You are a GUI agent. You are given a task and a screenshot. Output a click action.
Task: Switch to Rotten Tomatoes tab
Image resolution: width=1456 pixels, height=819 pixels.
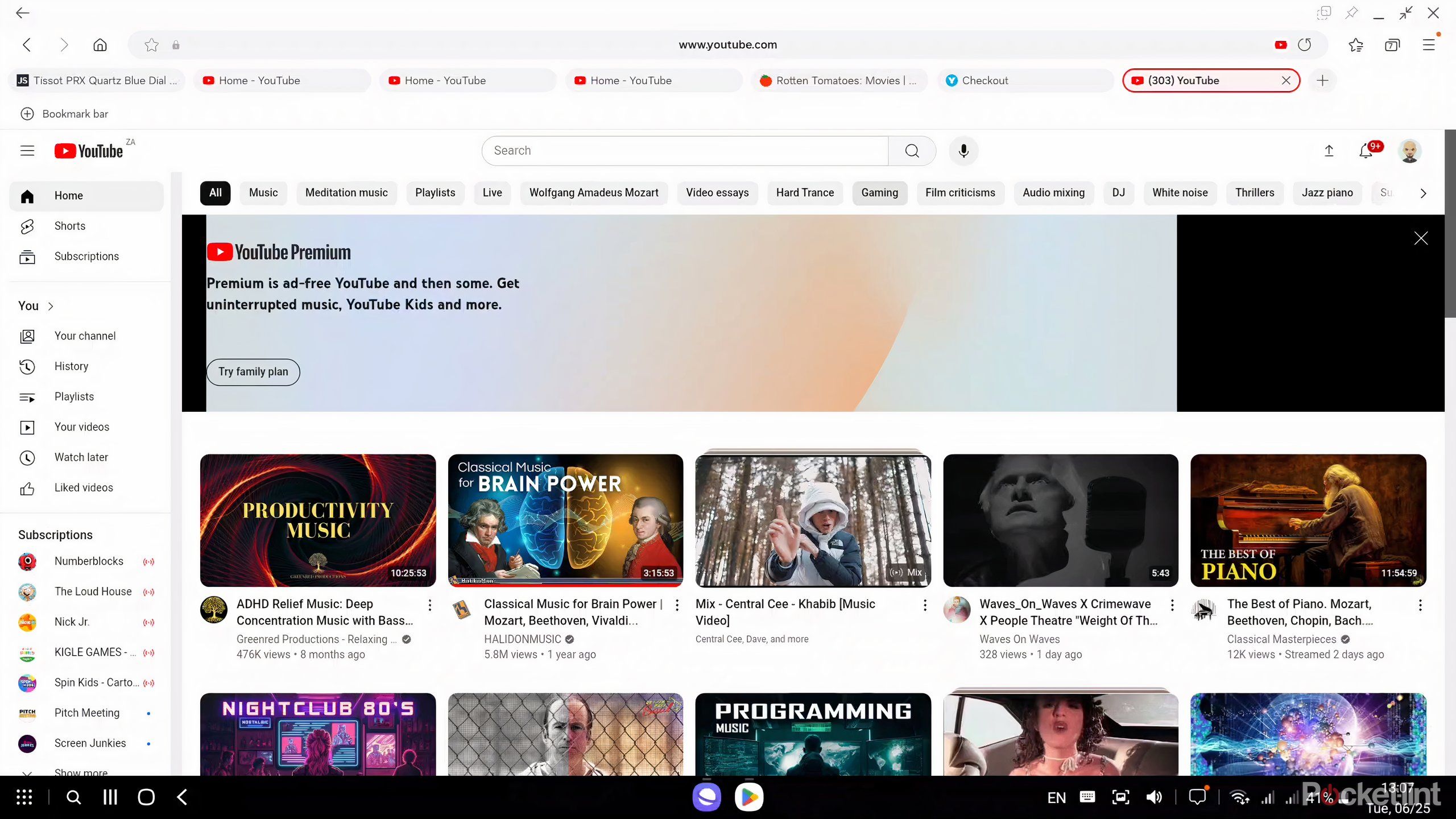(839, 81)
